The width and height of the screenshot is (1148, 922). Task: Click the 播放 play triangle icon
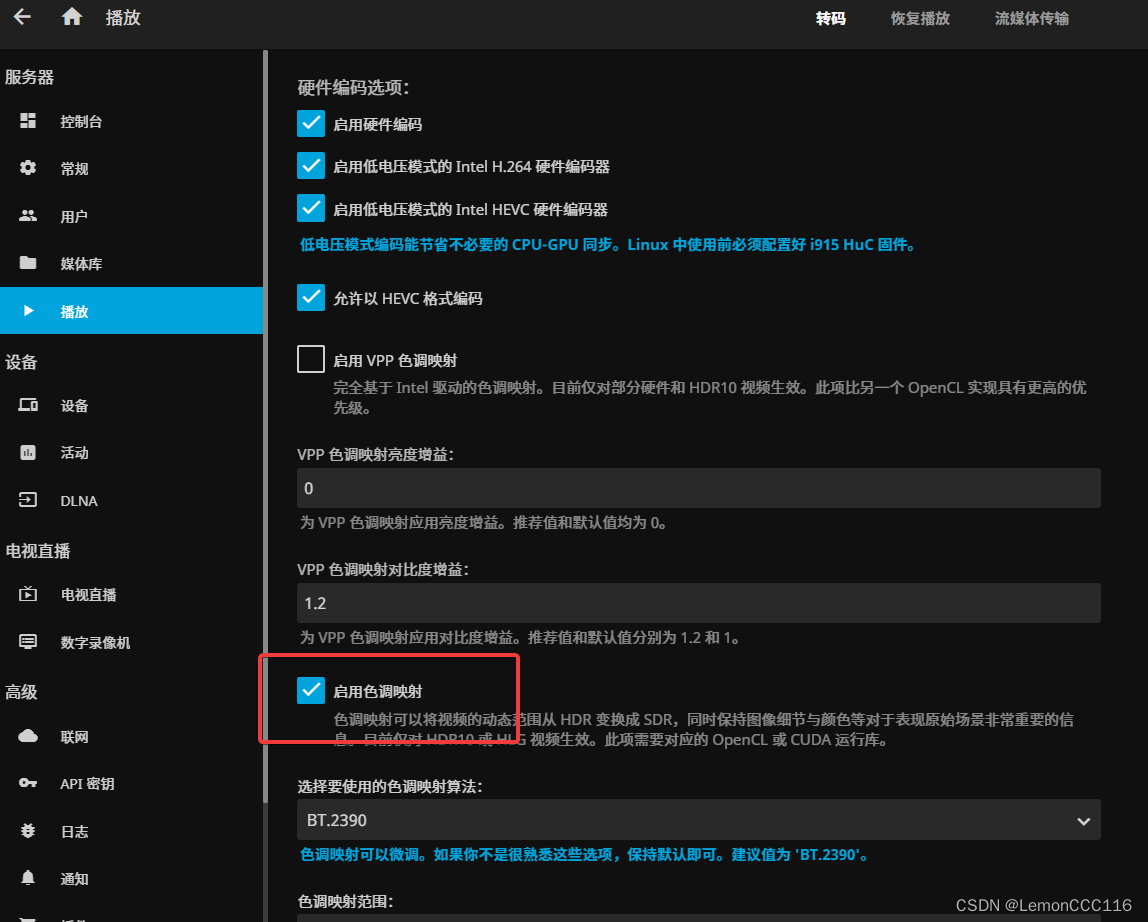coord(28,311)
